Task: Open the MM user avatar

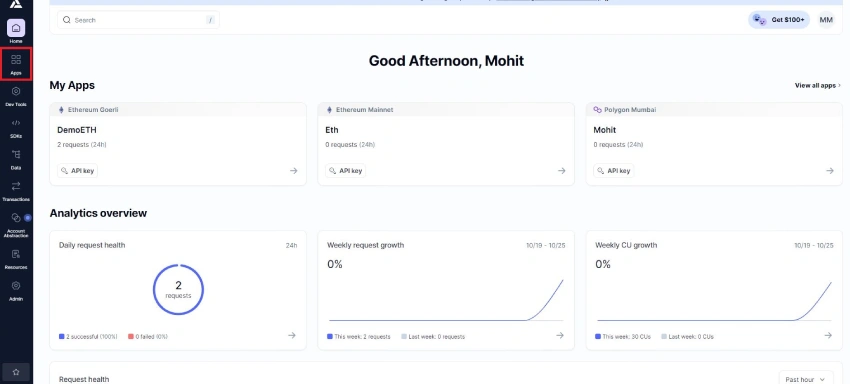Action: (x=826, y=20)
